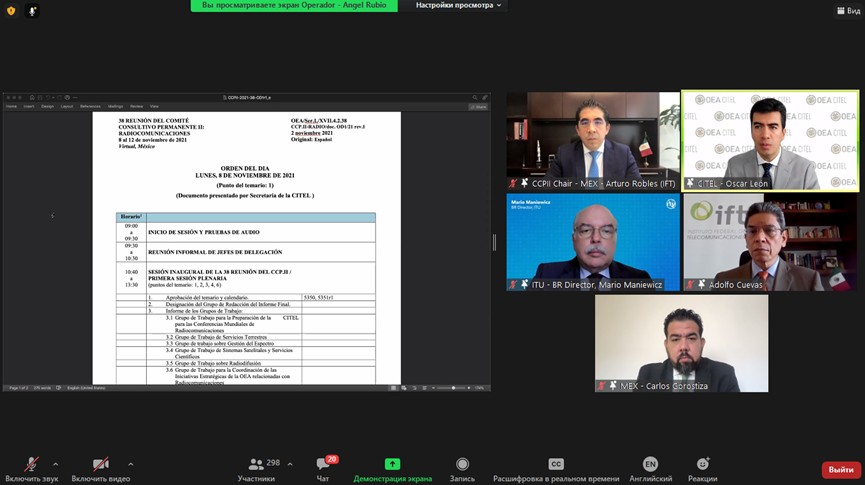The width and height of the screenshot is (865, 485).
Task: Select ITU BR Director Mario Maniewicz tile
Action: 593,242
